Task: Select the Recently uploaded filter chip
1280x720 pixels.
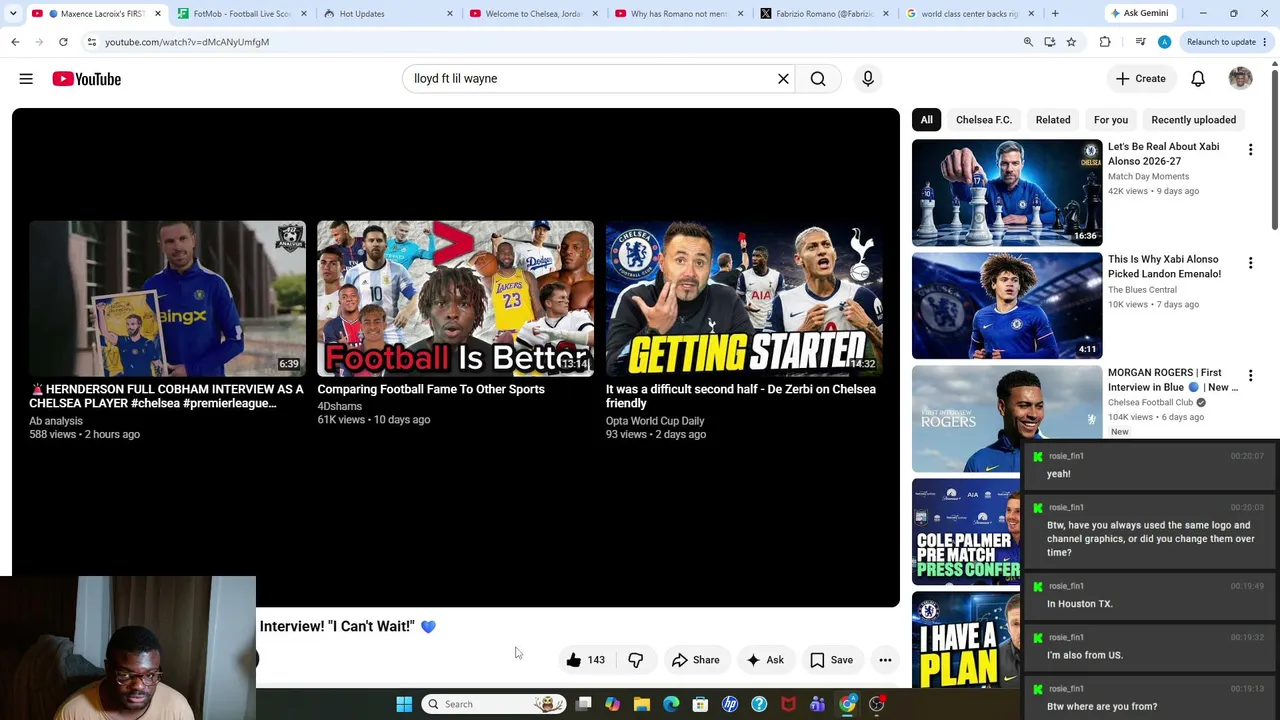Action: coord(1194,120)
